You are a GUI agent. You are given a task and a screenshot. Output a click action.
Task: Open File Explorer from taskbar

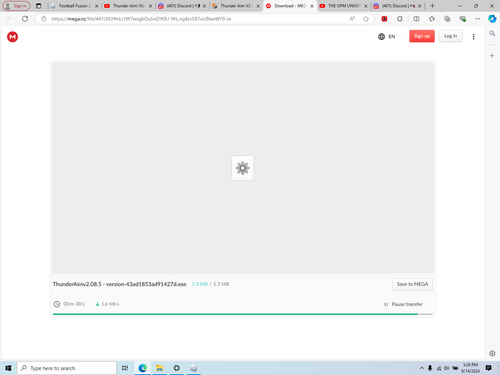coord(159,368)
